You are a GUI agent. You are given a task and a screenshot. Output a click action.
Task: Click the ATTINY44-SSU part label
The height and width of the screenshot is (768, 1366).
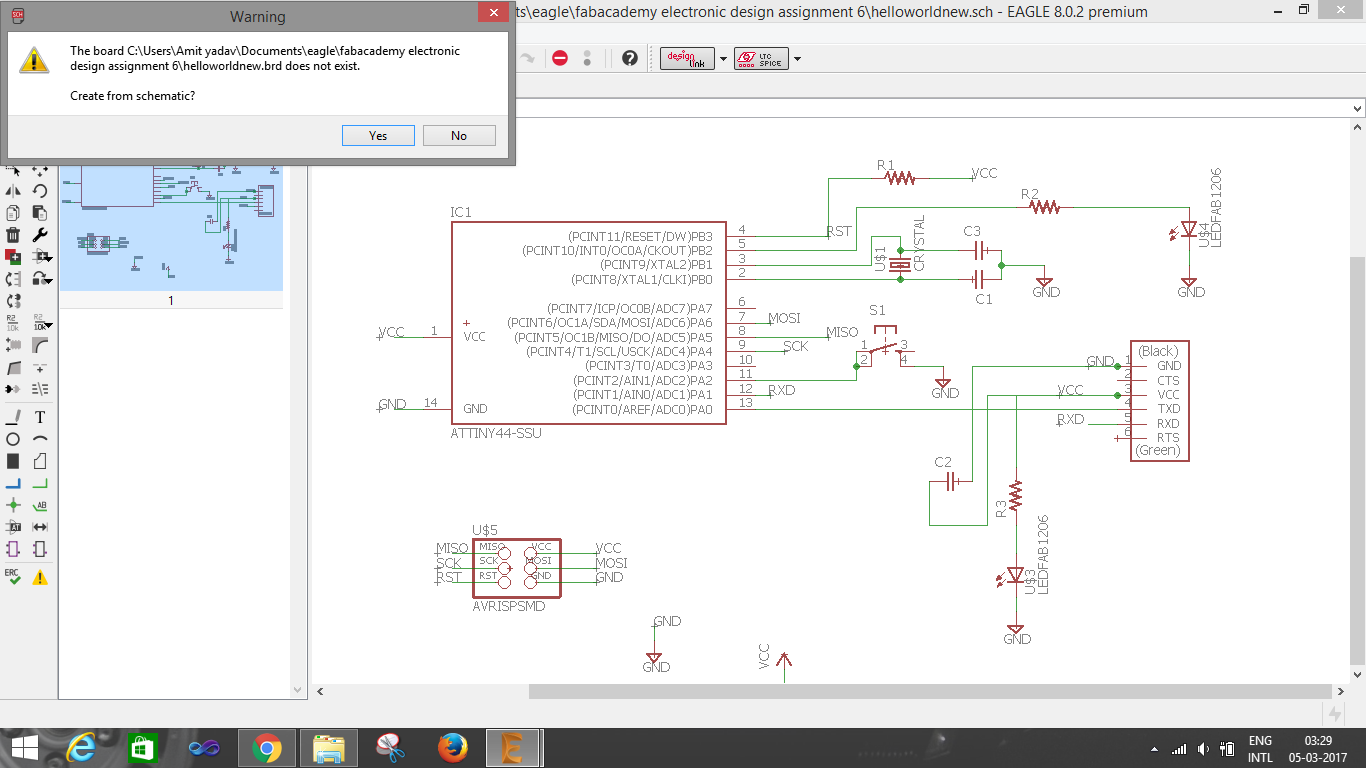(x=496, y=433)
